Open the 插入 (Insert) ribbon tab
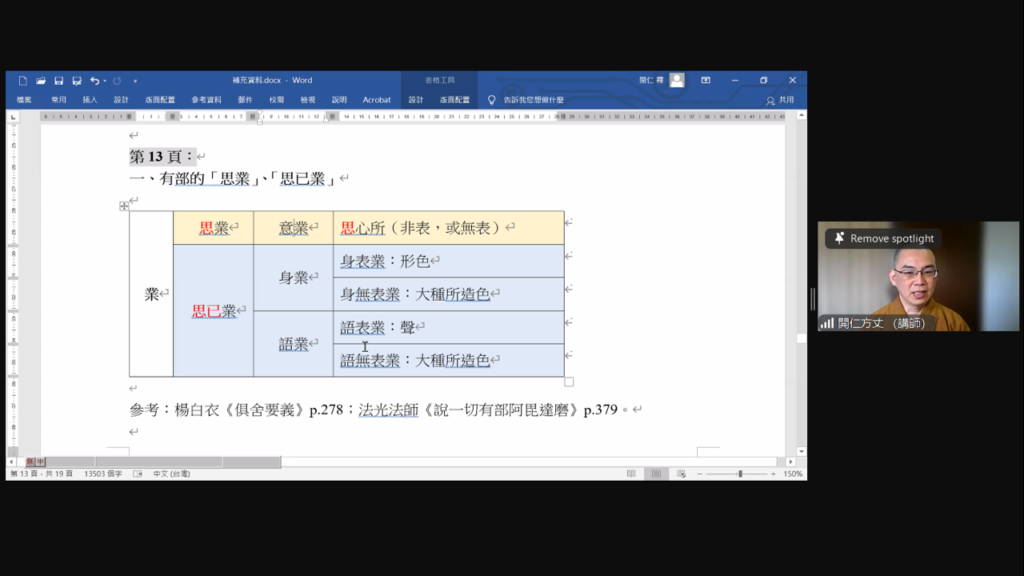The width and height of the screenshot is (1024, 576). (90, 100)
